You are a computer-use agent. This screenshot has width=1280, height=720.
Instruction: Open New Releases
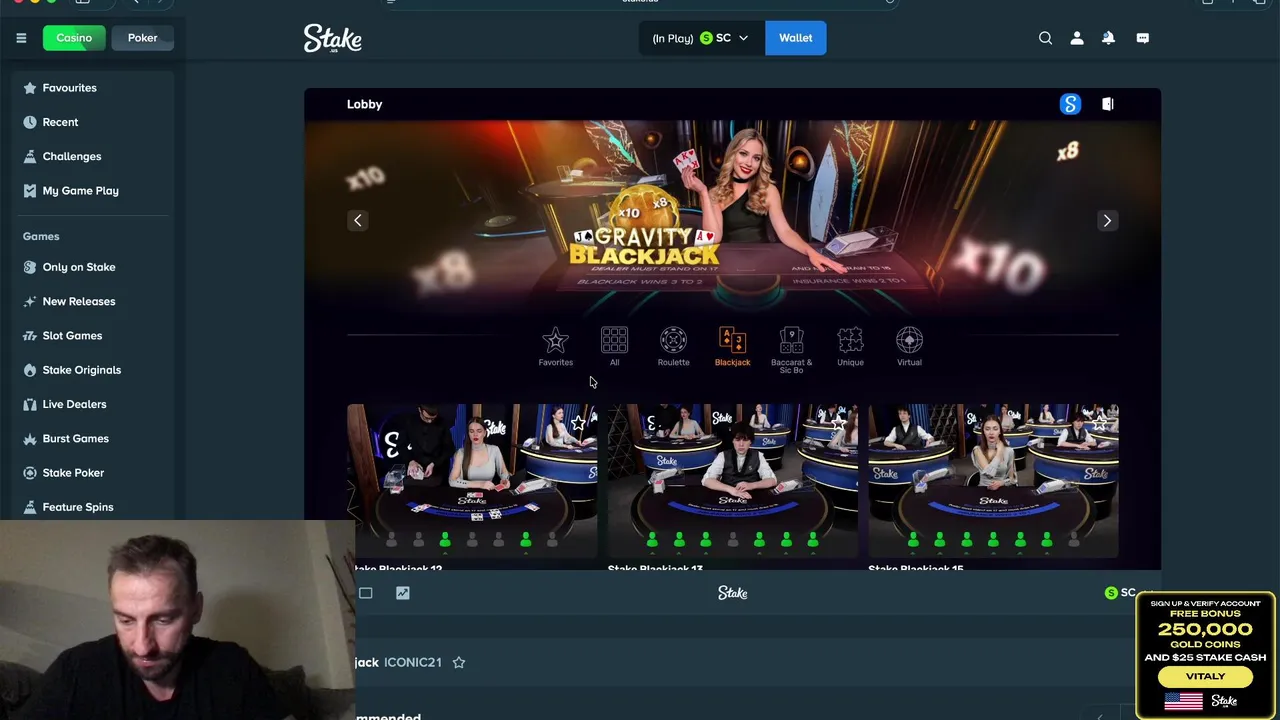tap(92, 301)
